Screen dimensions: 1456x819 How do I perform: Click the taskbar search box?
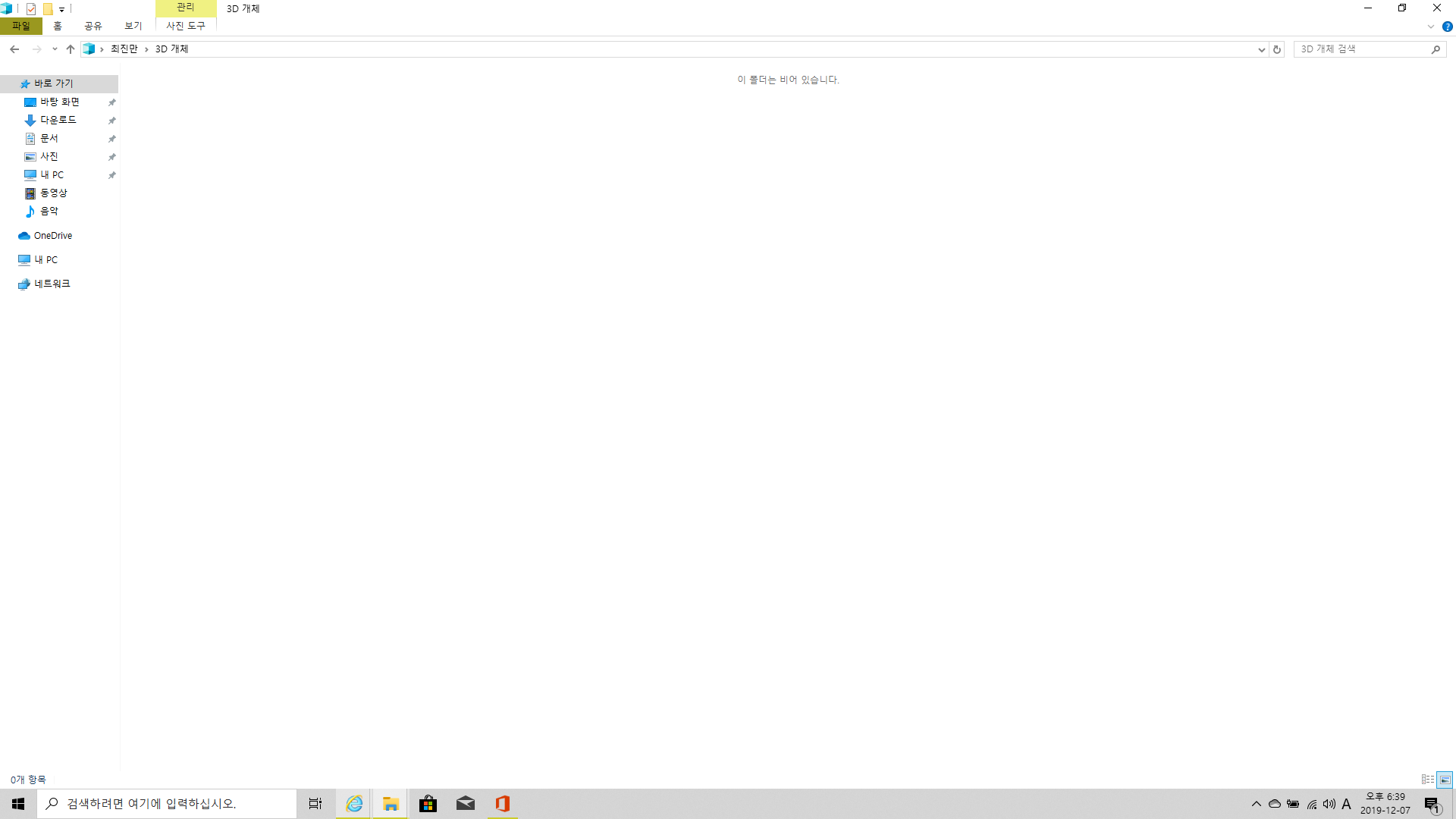click(167, 804)
